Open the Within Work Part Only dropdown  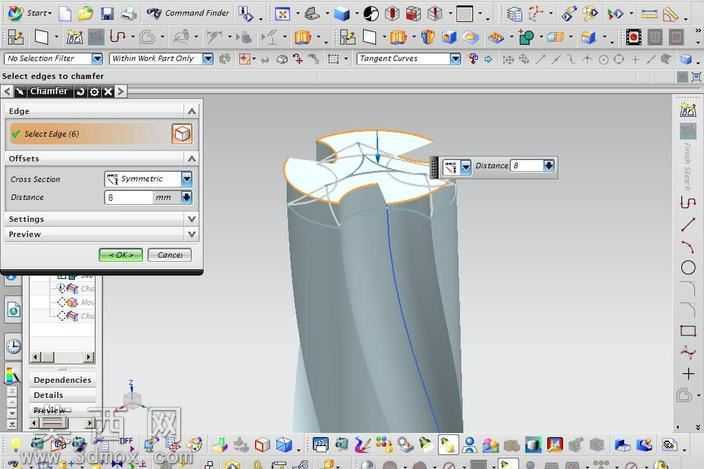[207, 58]
